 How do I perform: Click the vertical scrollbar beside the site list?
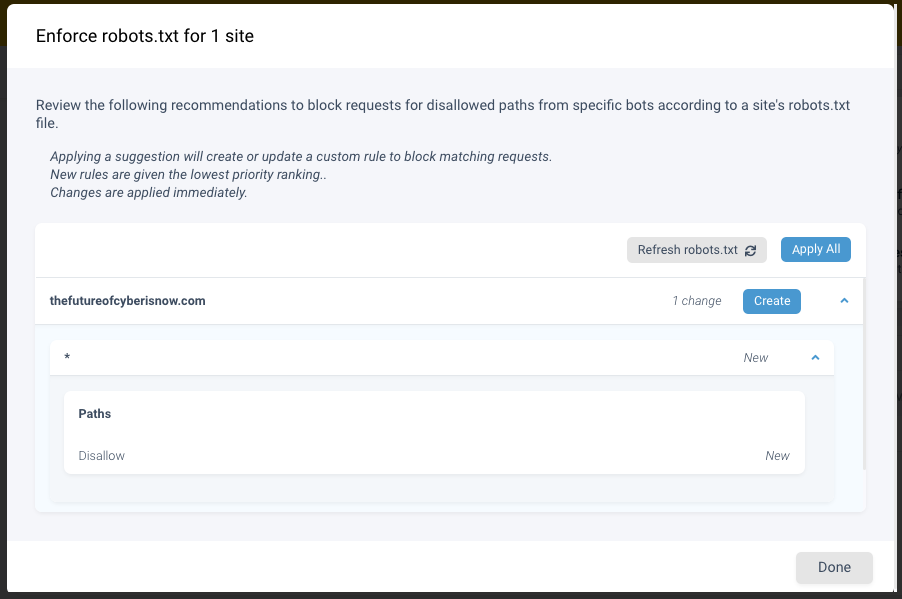pyautogui.click(x=864, y=374)
